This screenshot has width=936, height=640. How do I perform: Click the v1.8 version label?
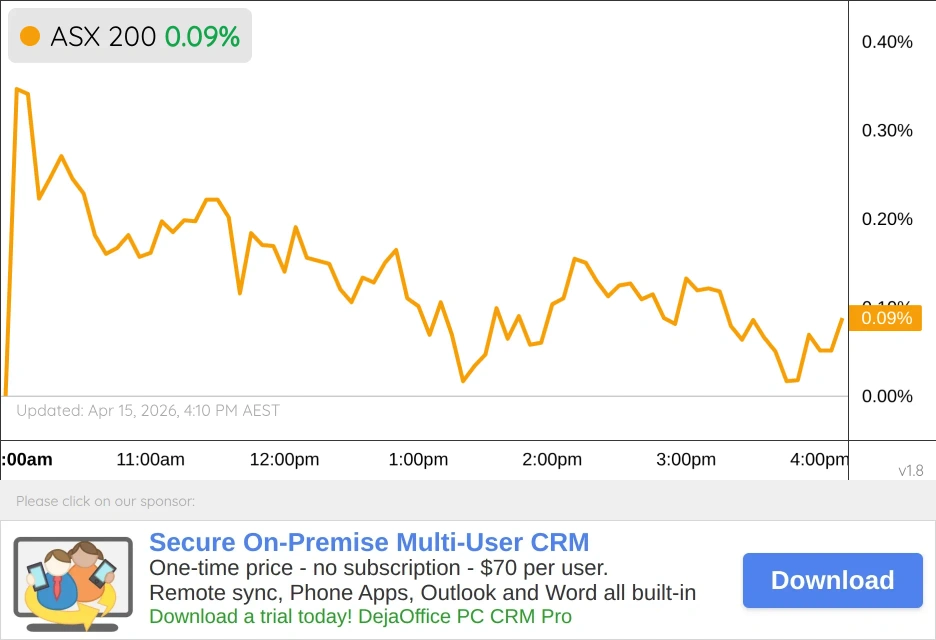click(910, 470)
